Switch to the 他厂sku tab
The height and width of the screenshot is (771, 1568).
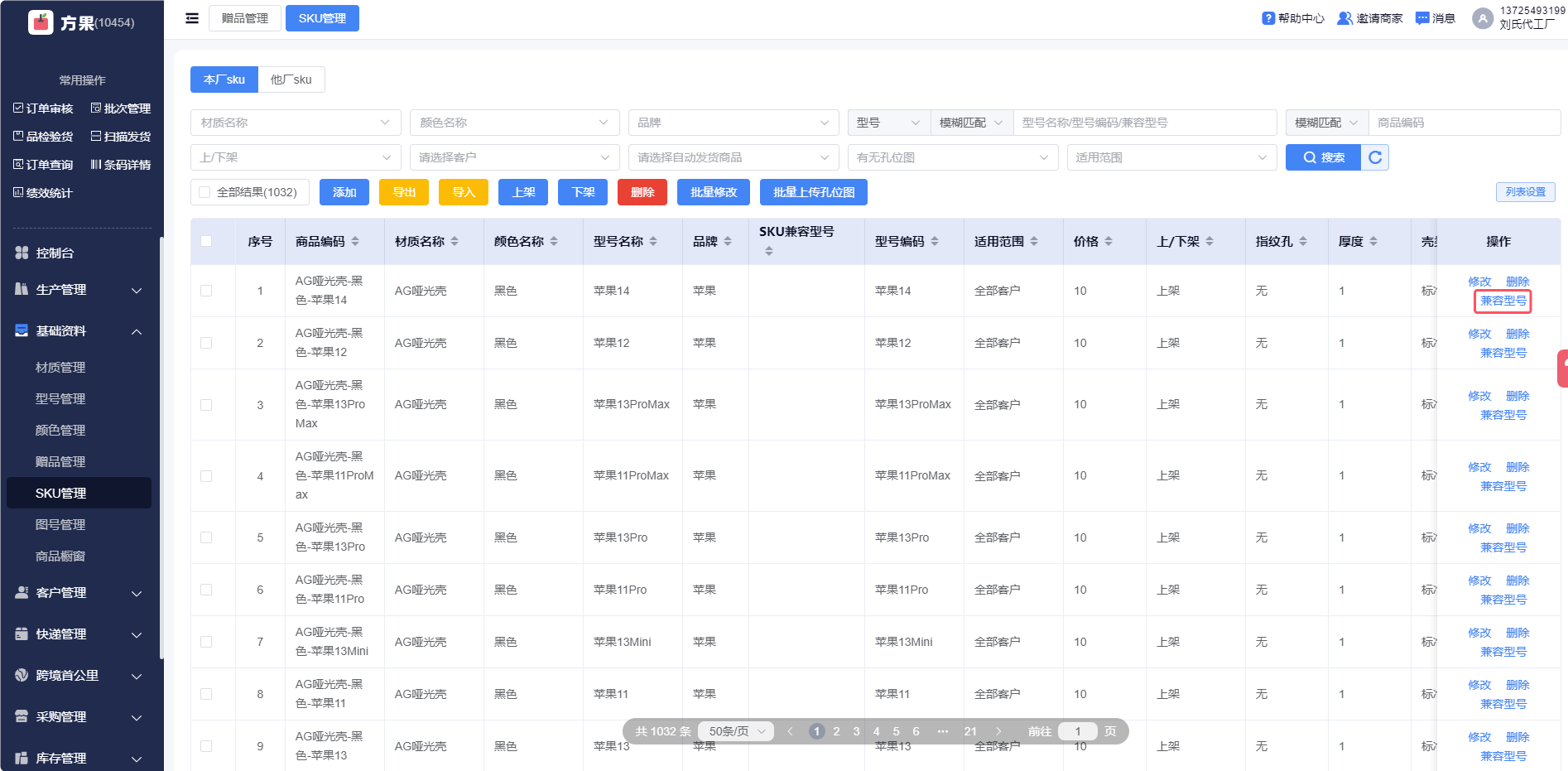291,80
